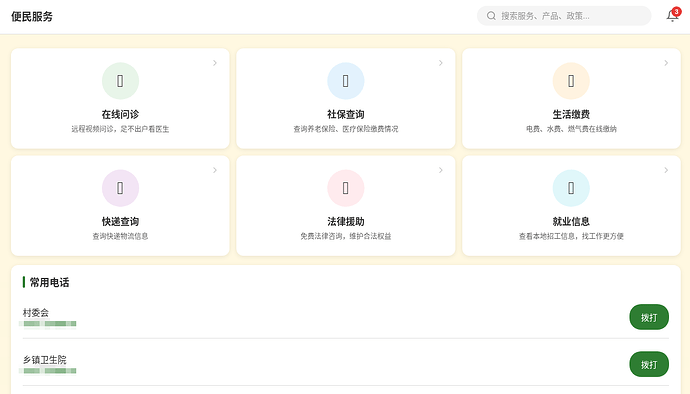Open the notification bell
690x394 pixels.
pyautogui.click(x=672, y=16)
